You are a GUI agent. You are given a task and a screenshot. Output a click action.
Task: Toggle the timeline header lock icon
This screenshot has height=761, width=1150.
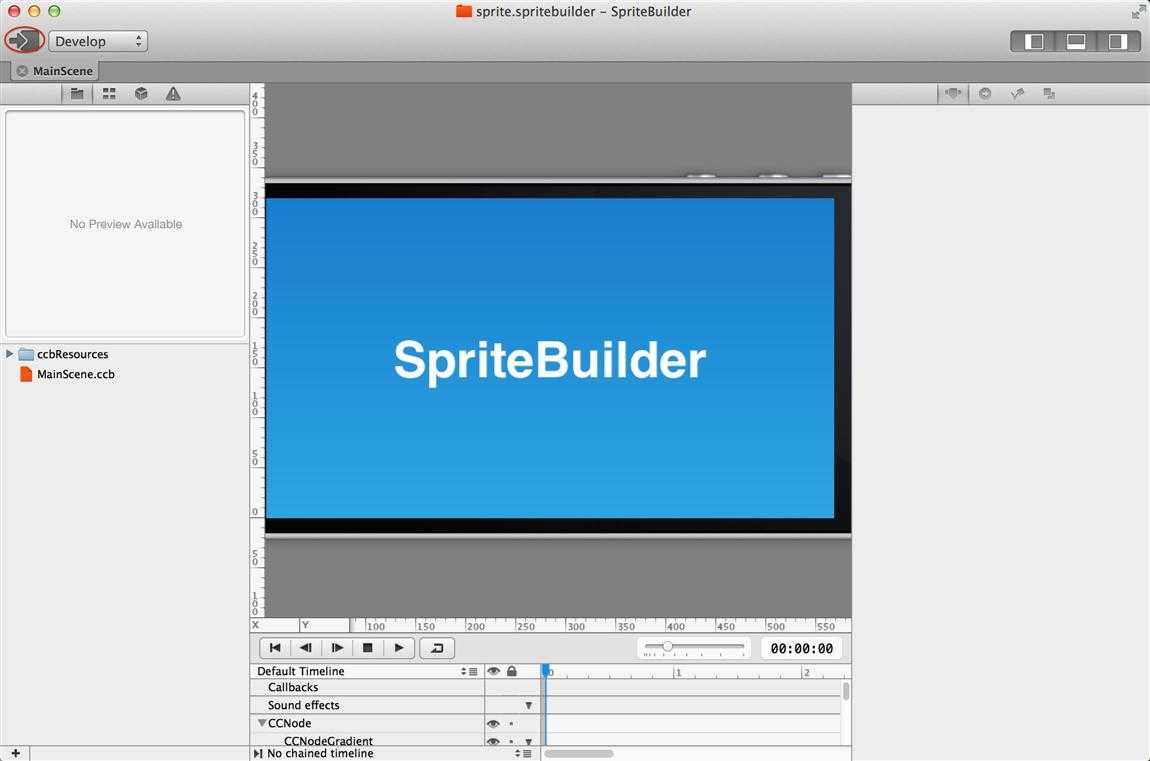click(x=512, y=671)
